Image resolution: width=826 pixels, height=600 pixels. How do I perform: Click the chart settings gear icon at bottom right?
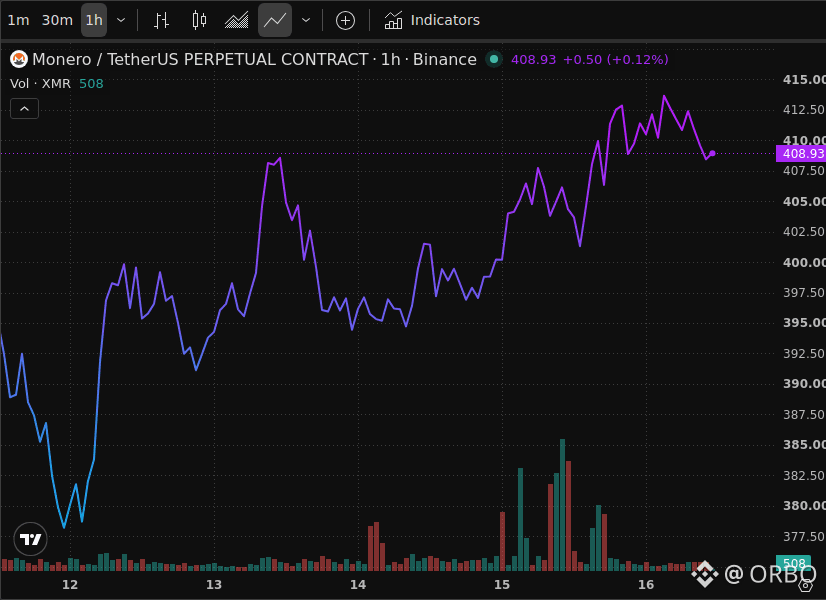pyautogui.click(x=806, y=585)
